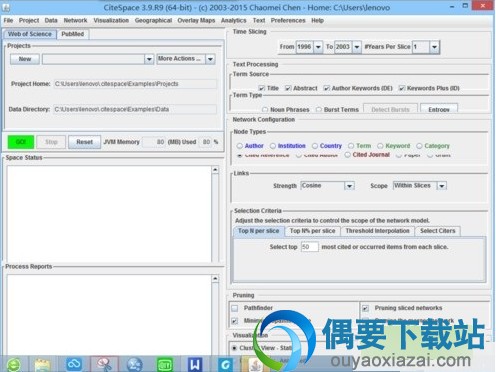Image resolution: width=496 pixels, height=372 pixels.
Task: Open the To year dropdown
Action: pos(357,47)
